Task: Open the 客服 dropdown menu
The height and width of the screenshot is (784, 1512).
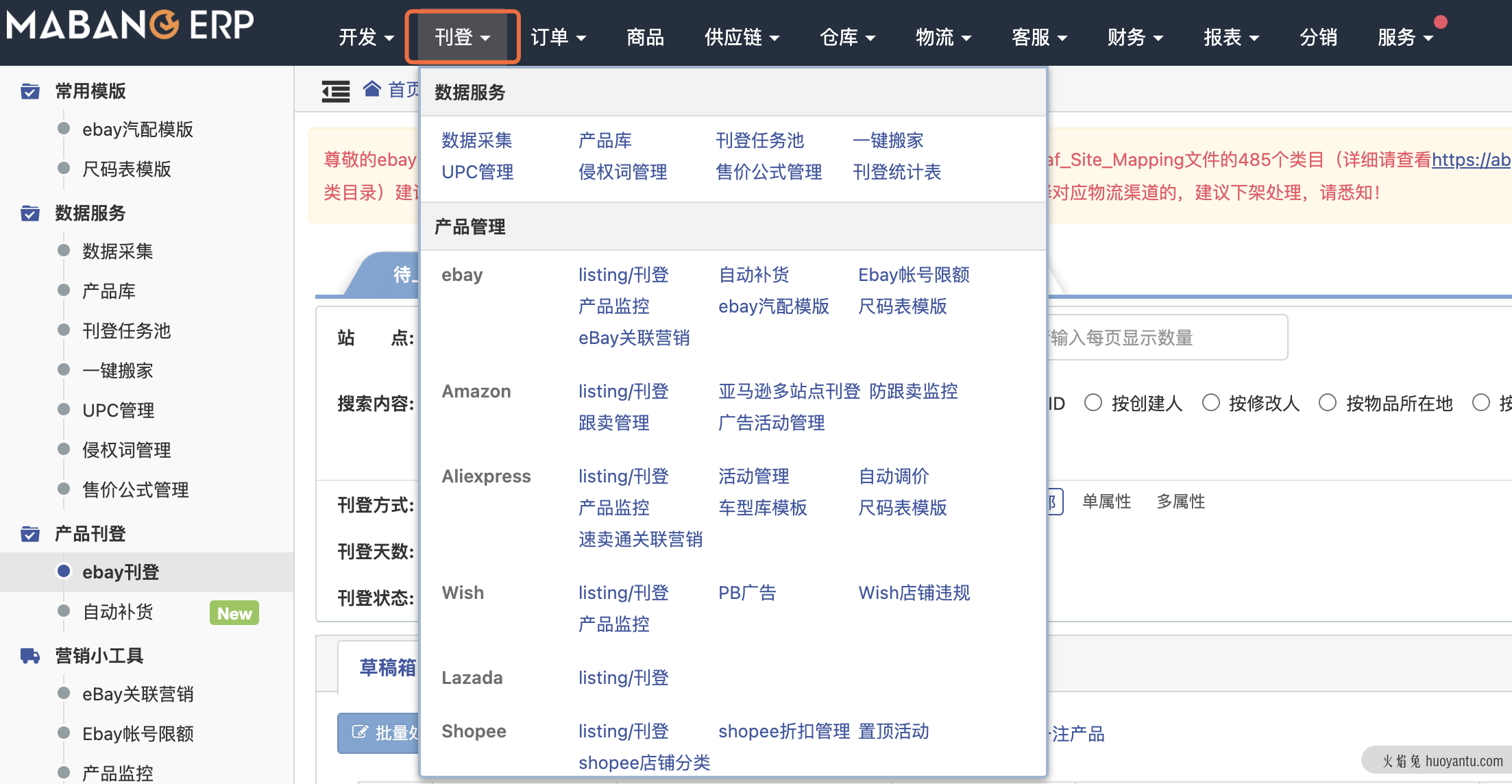Action: point(1039,38)
